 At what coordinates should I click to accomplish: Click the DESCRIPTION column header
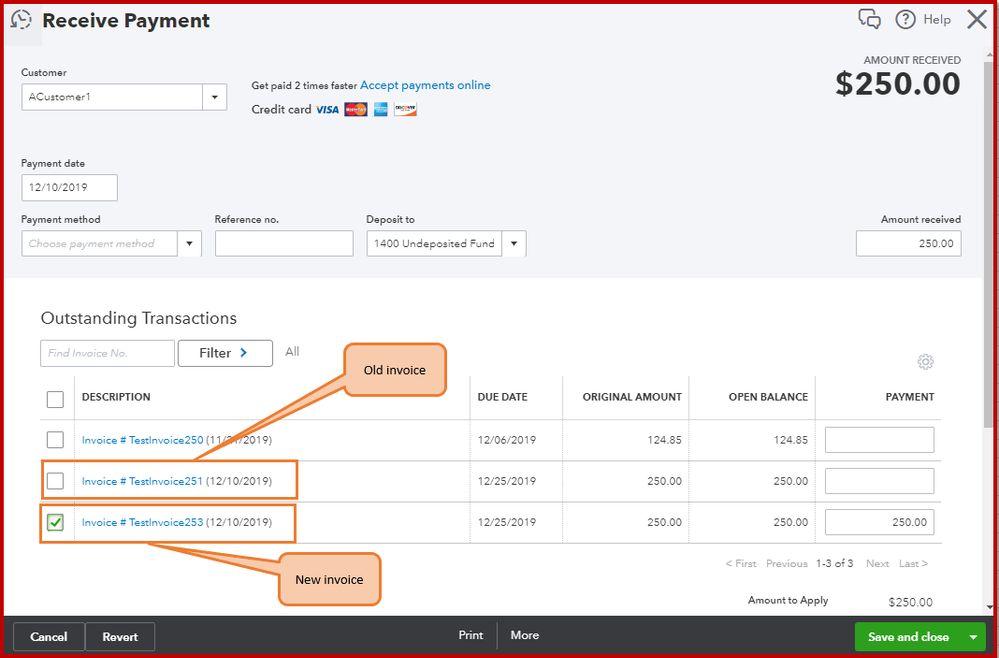point(116,397)
